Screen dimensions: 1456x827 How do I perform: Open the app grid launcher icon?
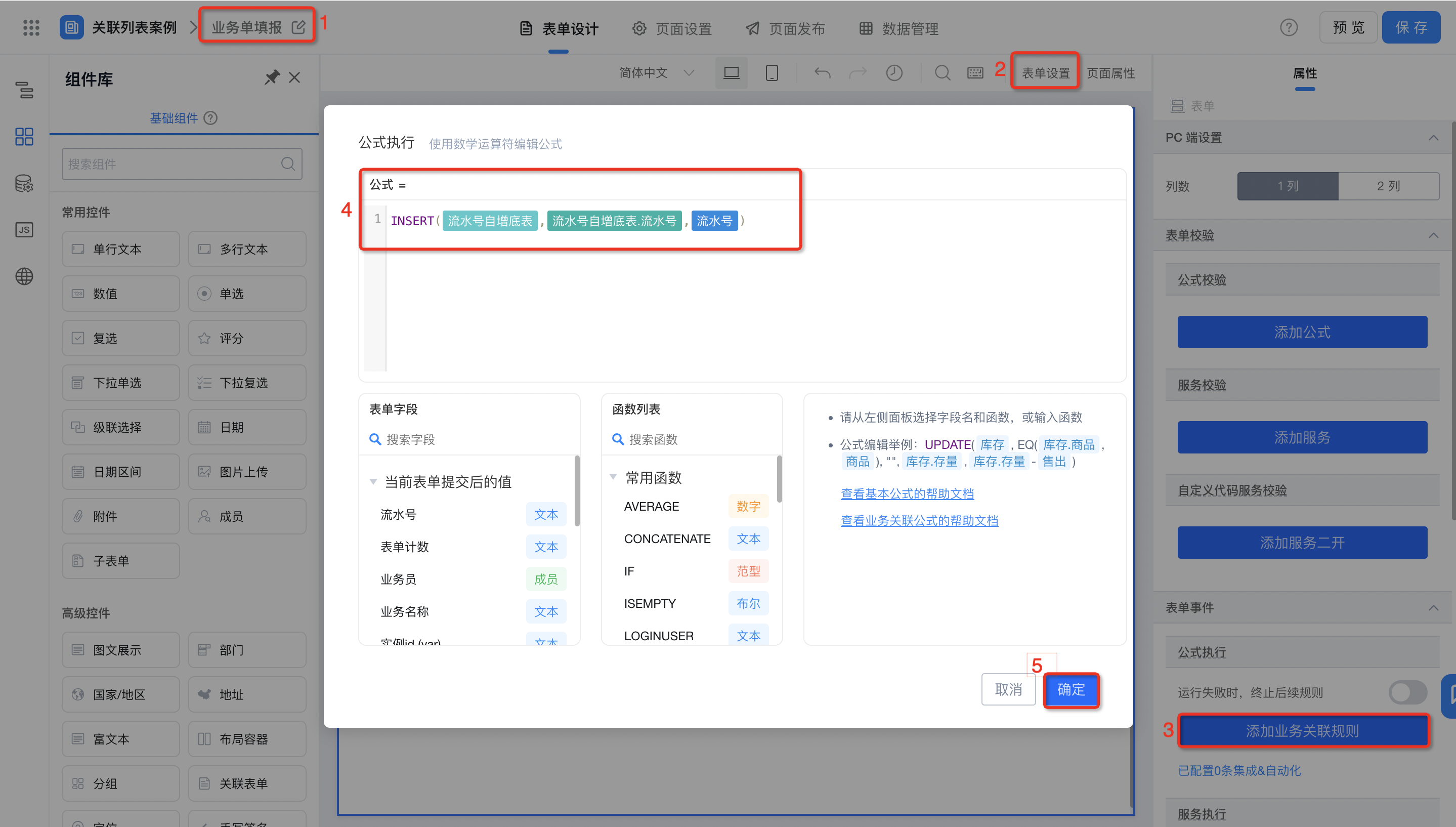(31, 27)
